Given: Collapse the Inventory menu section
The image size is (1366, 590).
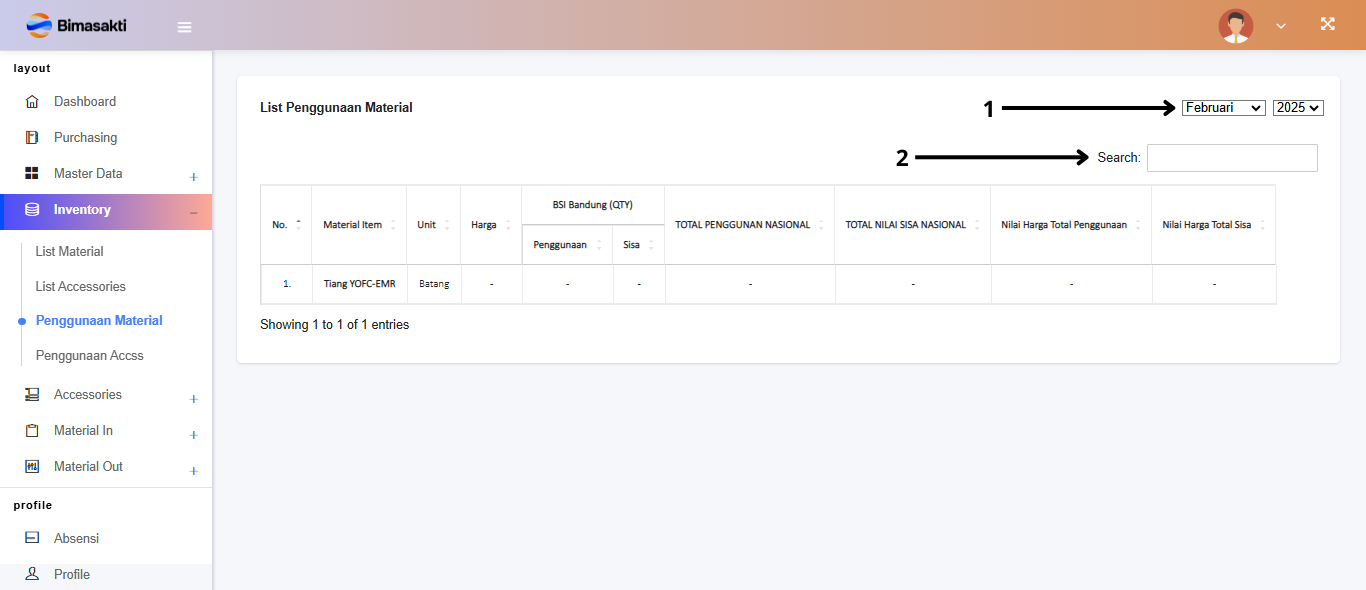Looking at the screenshot, I should click(x=193, y=212).
